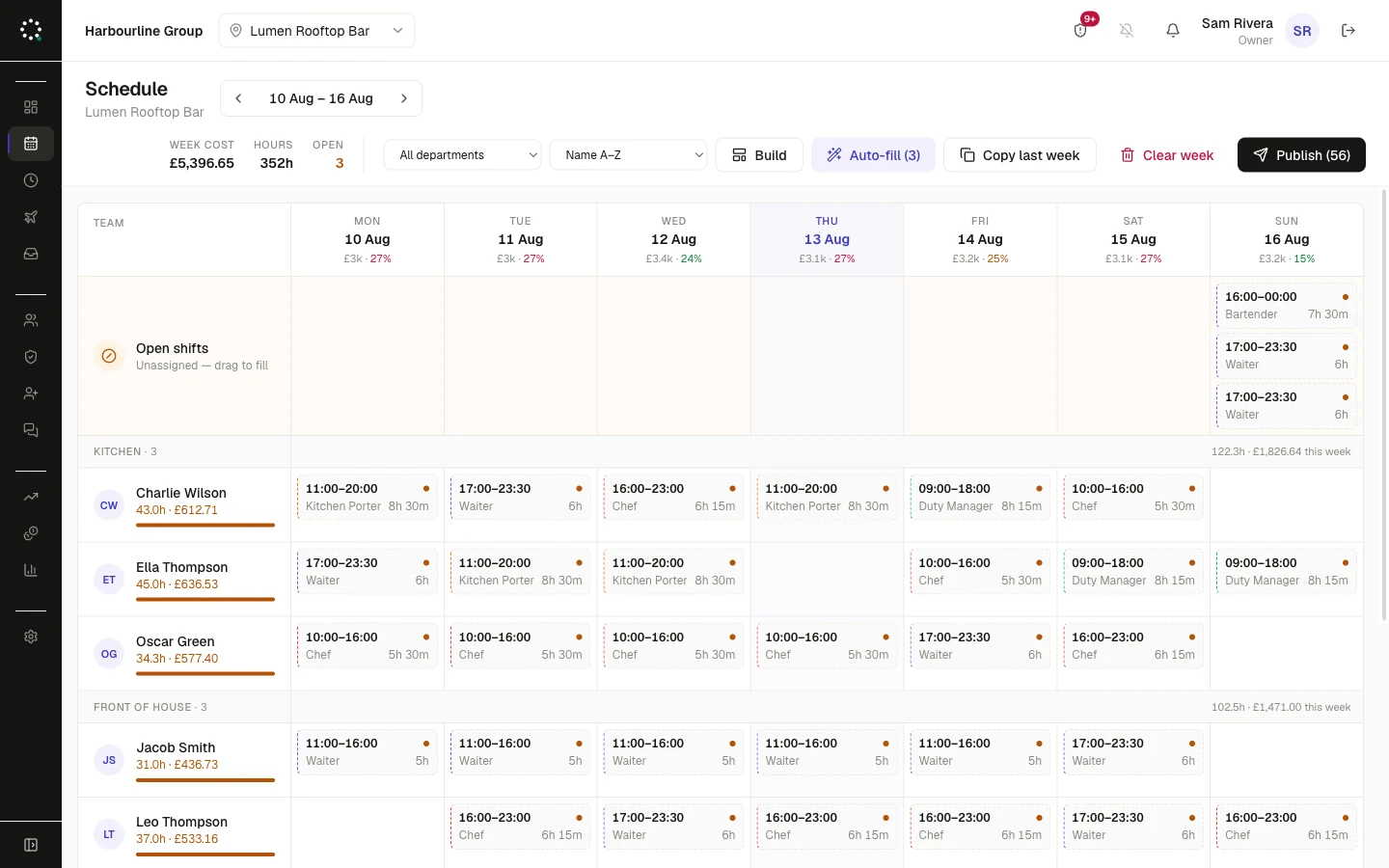Click the Harbourline Group name
This screenshot has width=1389, height=868.
(x=144, y=31)
